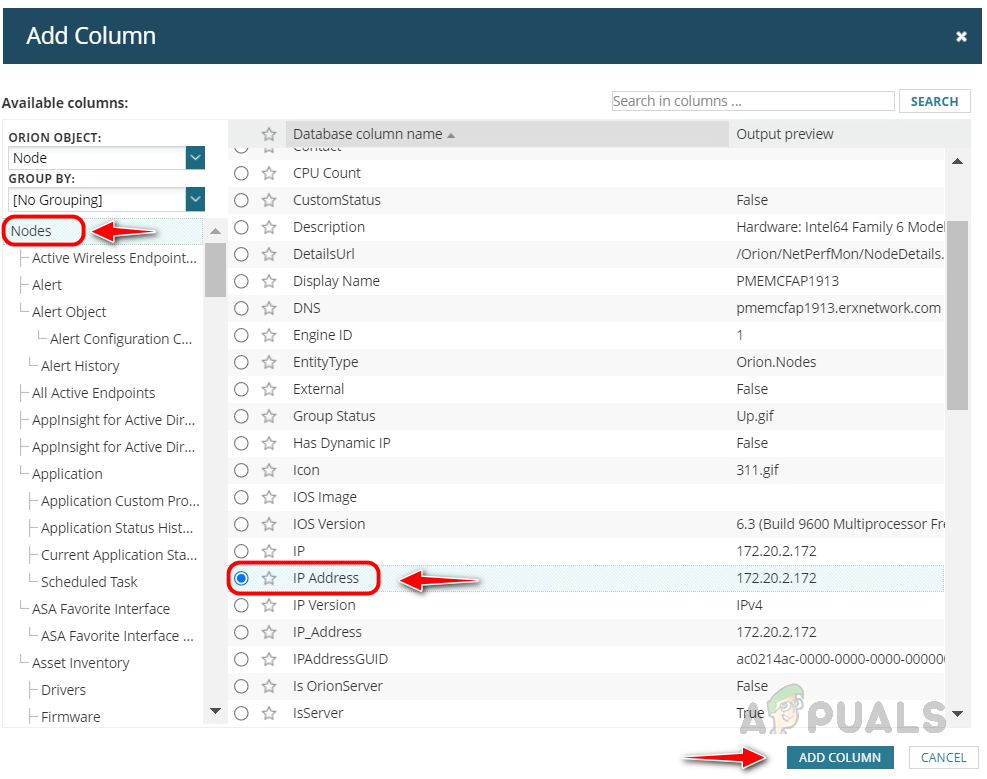Select the Alert tree node
The image size is (987, 779).
tap(47, 285)
